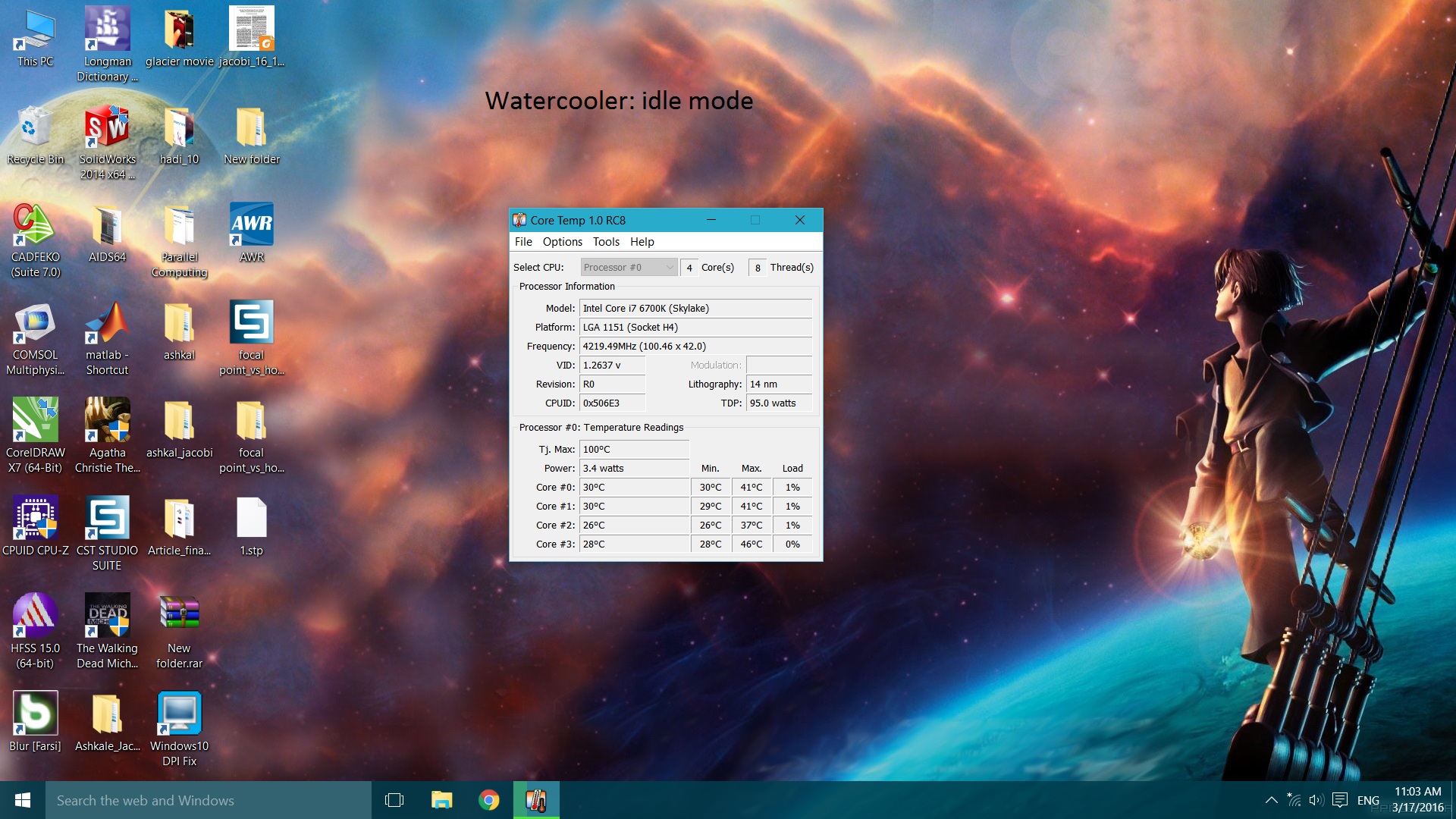Screen dimensions: 1456x819
Task: Click the Search the web and Windows box
Action: coord(209,800)
